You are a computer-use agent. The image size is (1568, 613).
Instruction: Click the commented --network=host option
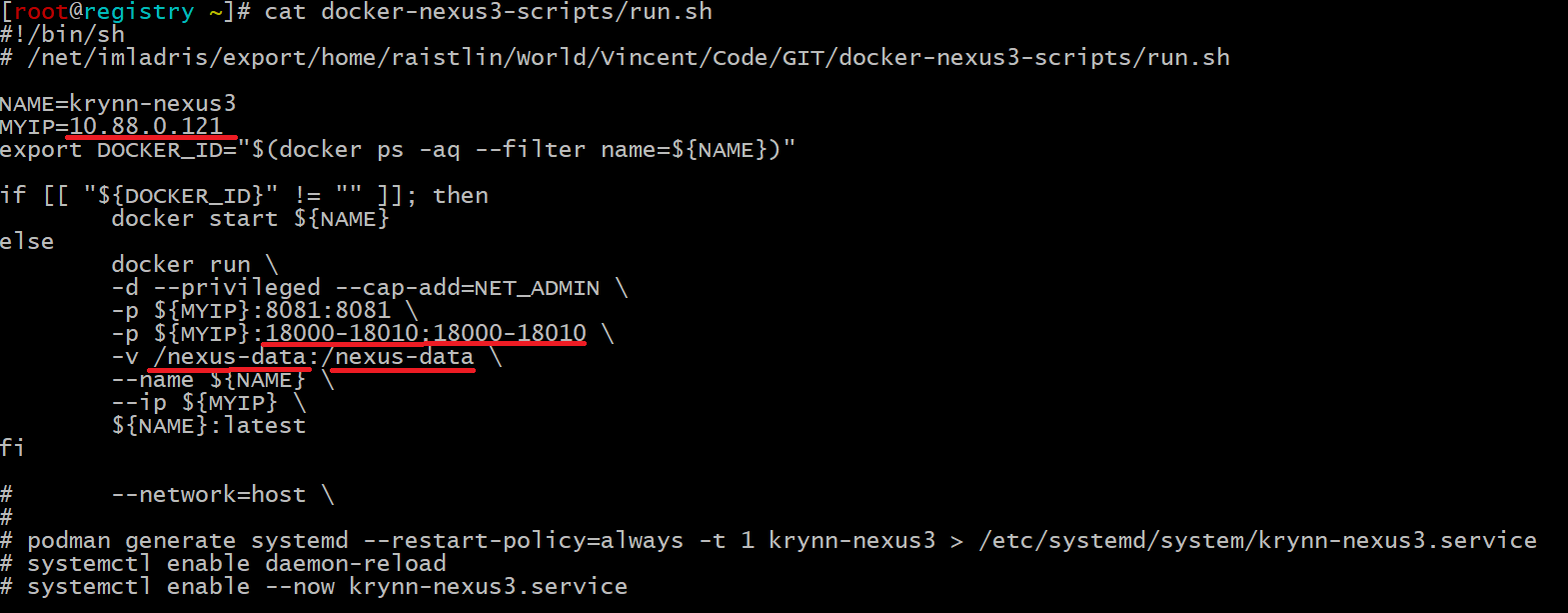[x=222, y=495]
